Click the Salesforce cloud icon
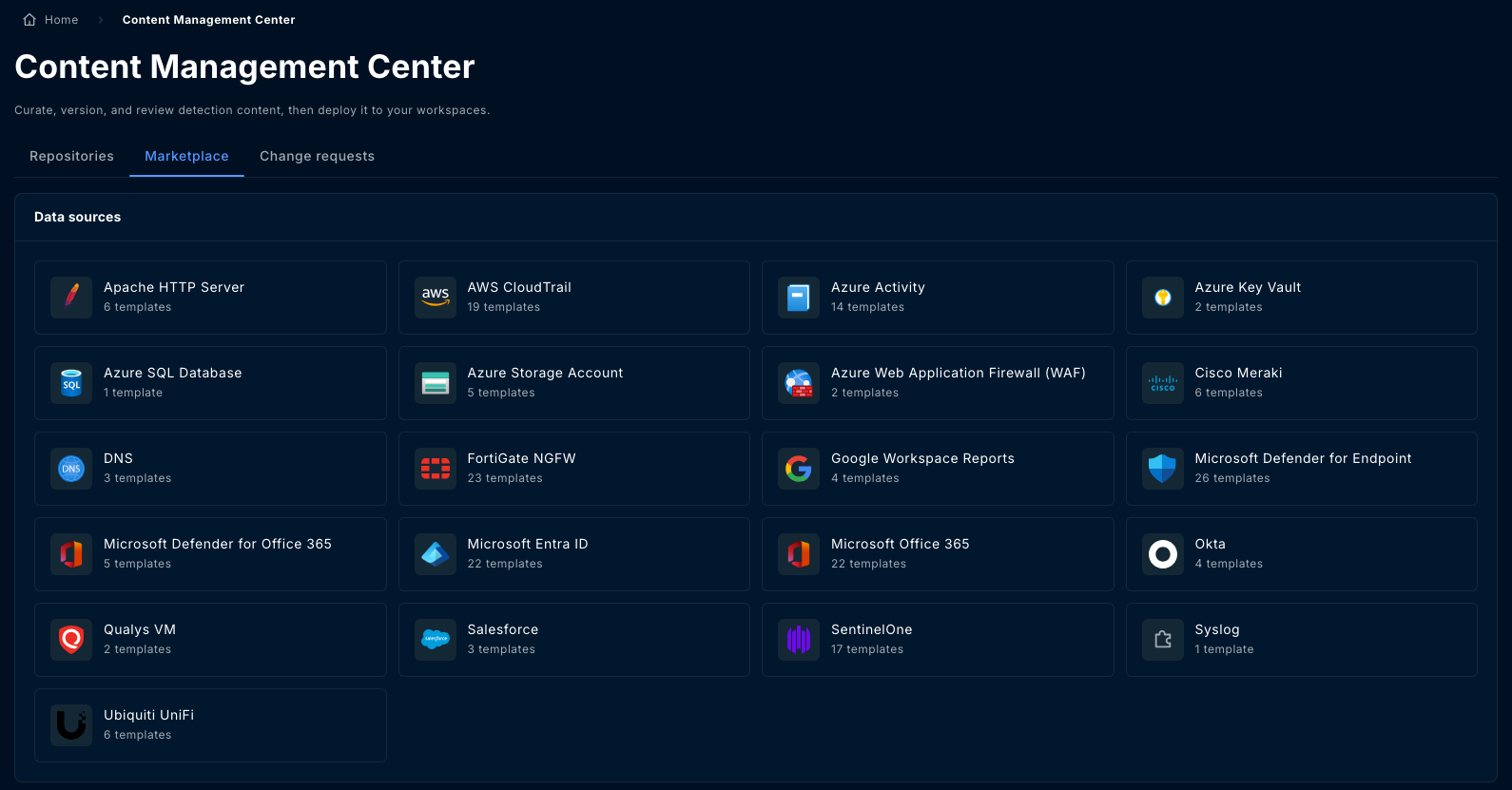Screen dimensions: 1512x790 point(436,640)
